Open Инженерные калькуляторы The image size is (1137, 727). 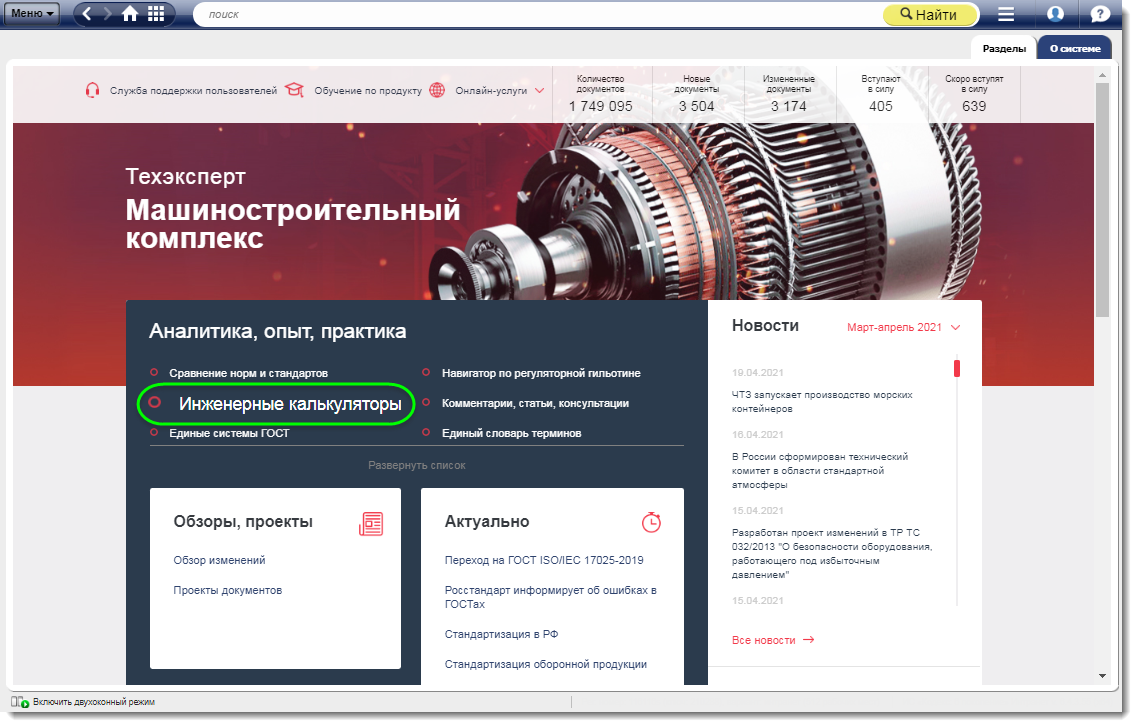289,404
